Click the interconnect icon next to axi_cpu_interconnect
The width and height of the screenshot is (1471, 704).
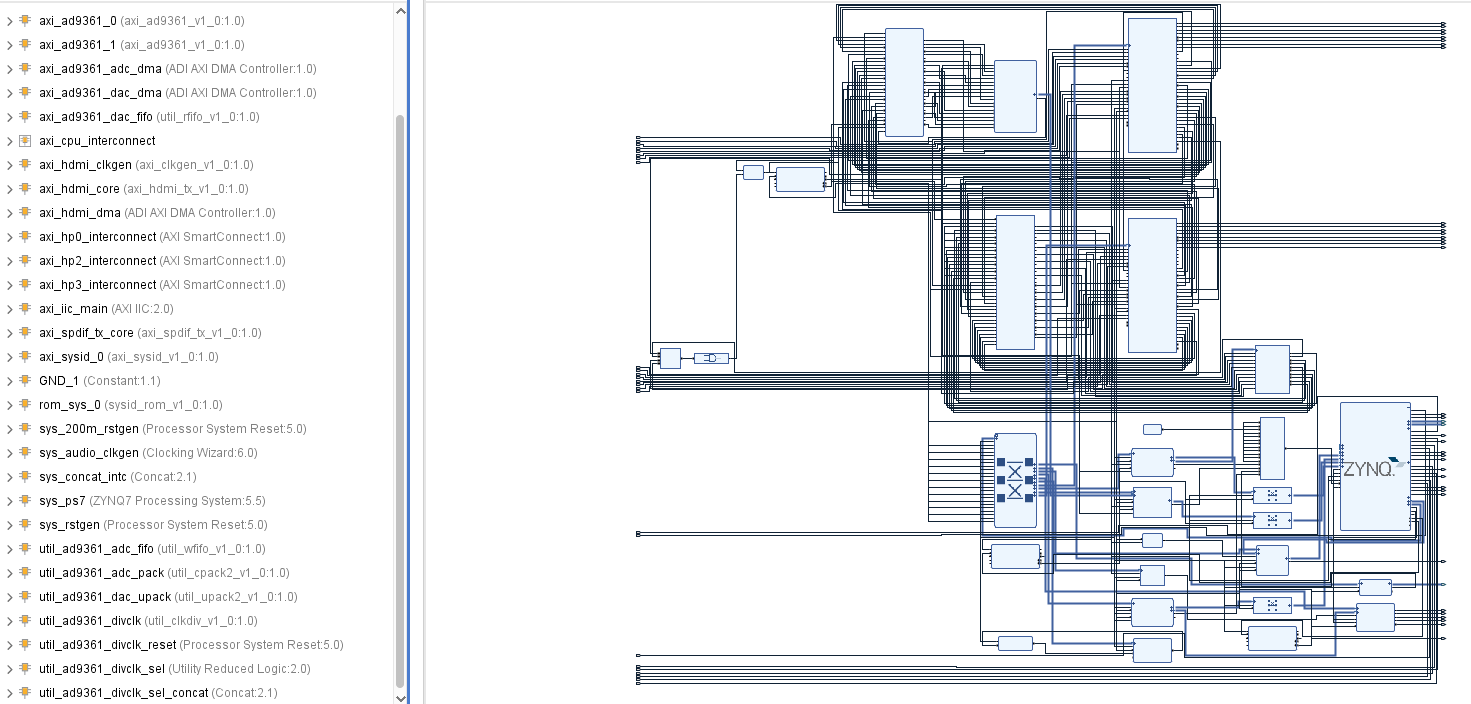pyautogui.click(x=24, y=140)
